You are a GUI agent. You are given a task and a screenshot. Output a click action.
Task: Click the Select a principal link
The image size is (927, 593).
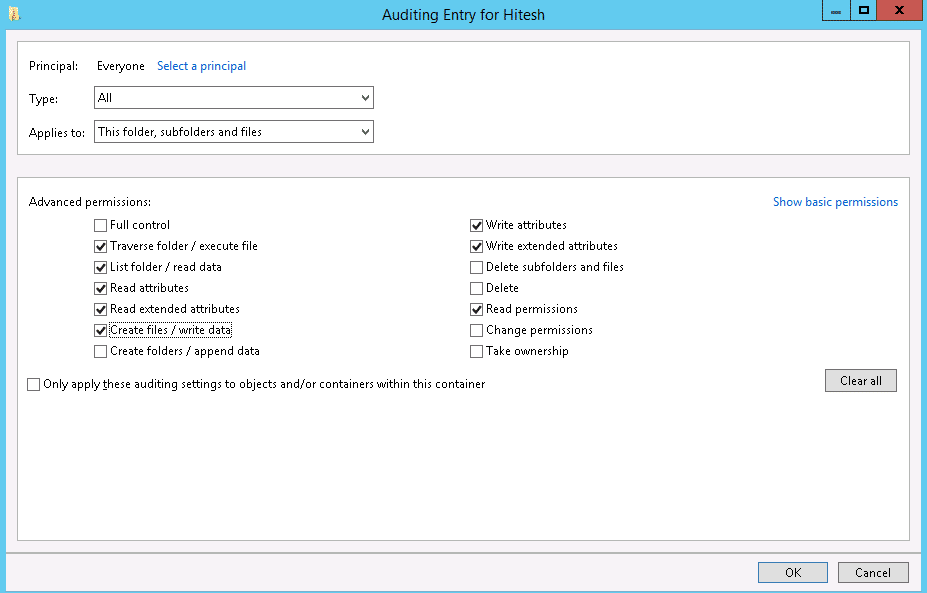coord(202,66)
